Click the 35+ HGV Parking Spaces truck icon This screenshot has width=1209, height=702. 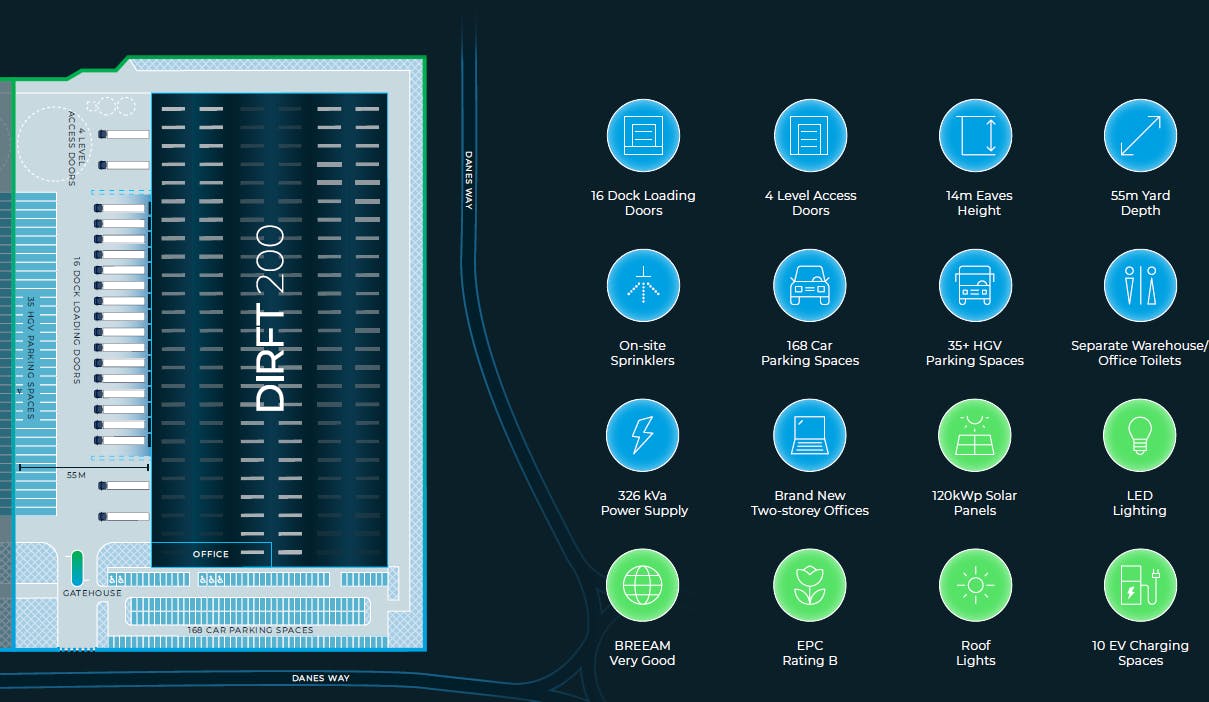975,286
